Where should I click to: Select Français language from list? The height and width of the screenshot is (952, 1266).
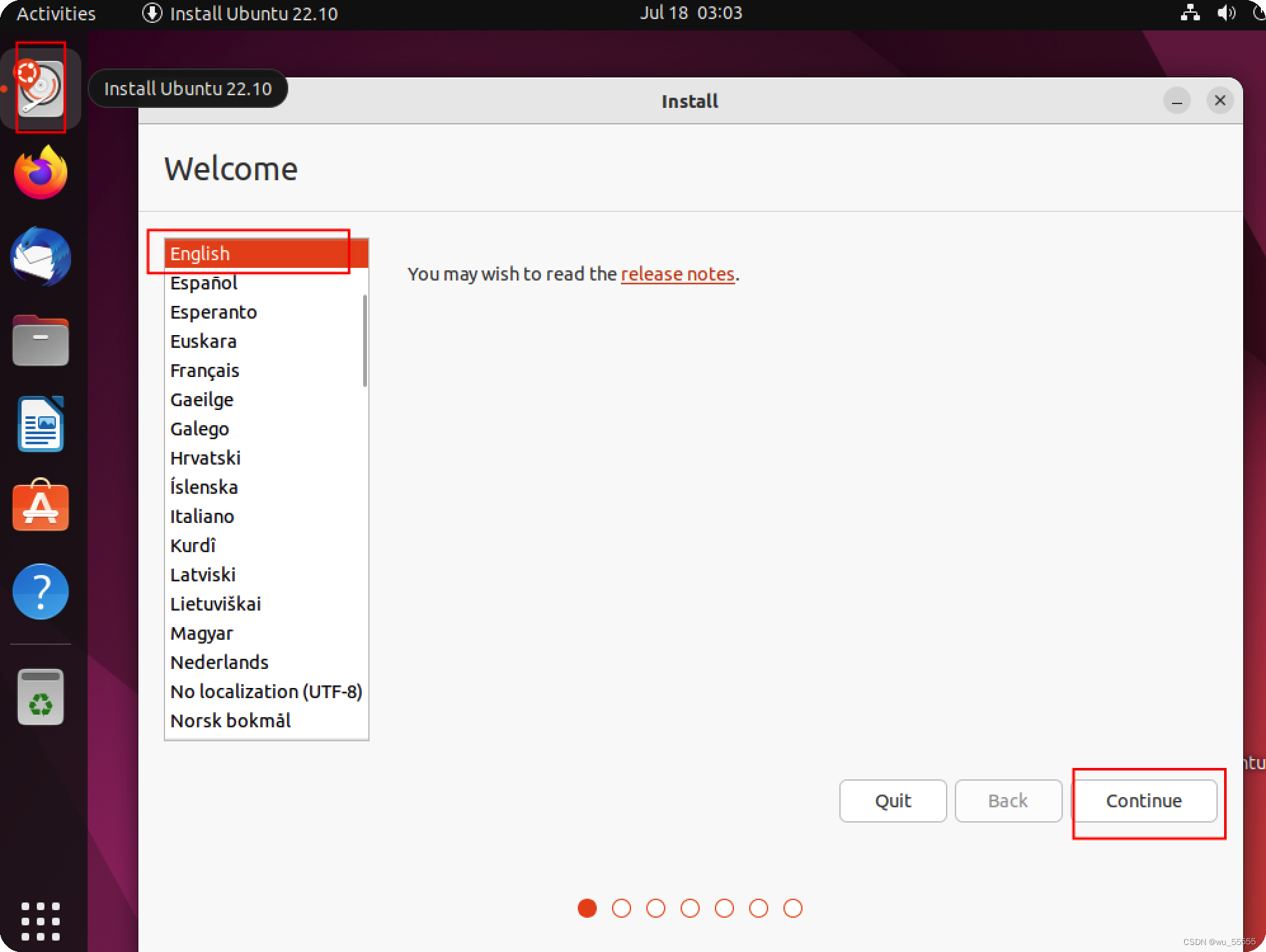(x=204, y=370)
